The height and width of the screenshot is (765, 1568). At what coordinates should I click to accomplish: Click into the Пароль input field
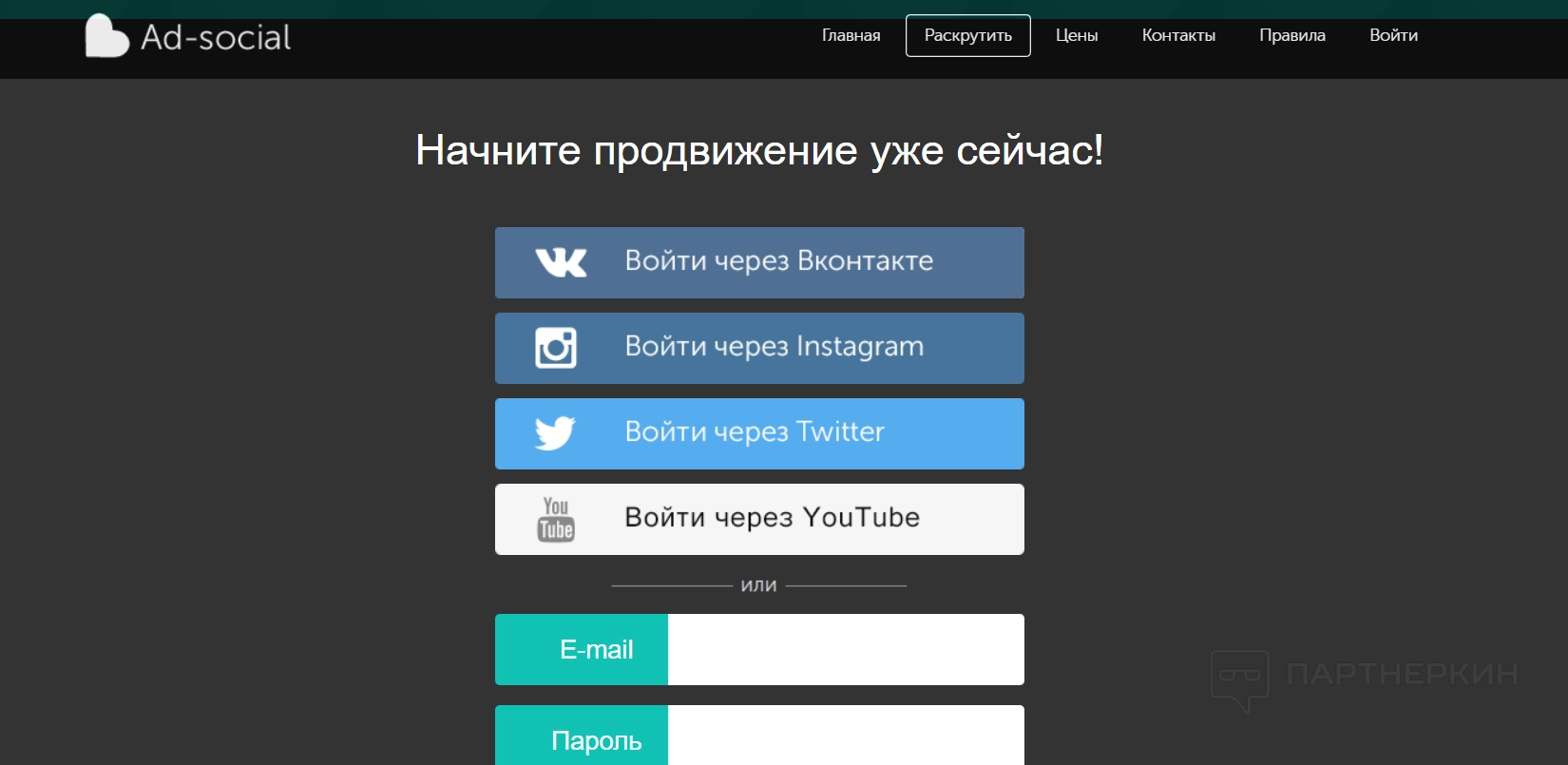pyautogui.click(x=846, y=736)
